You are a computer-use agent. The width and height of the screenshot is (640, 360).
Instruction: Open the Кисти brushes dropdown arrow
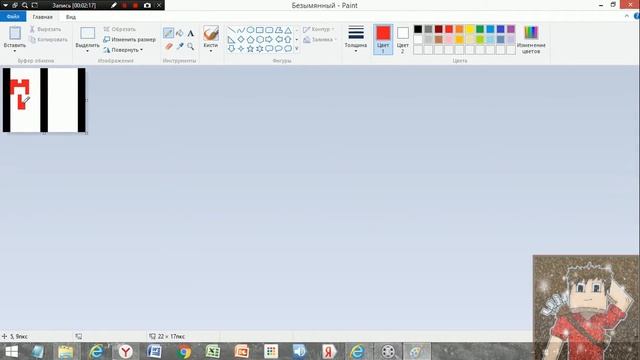(211, 51)
